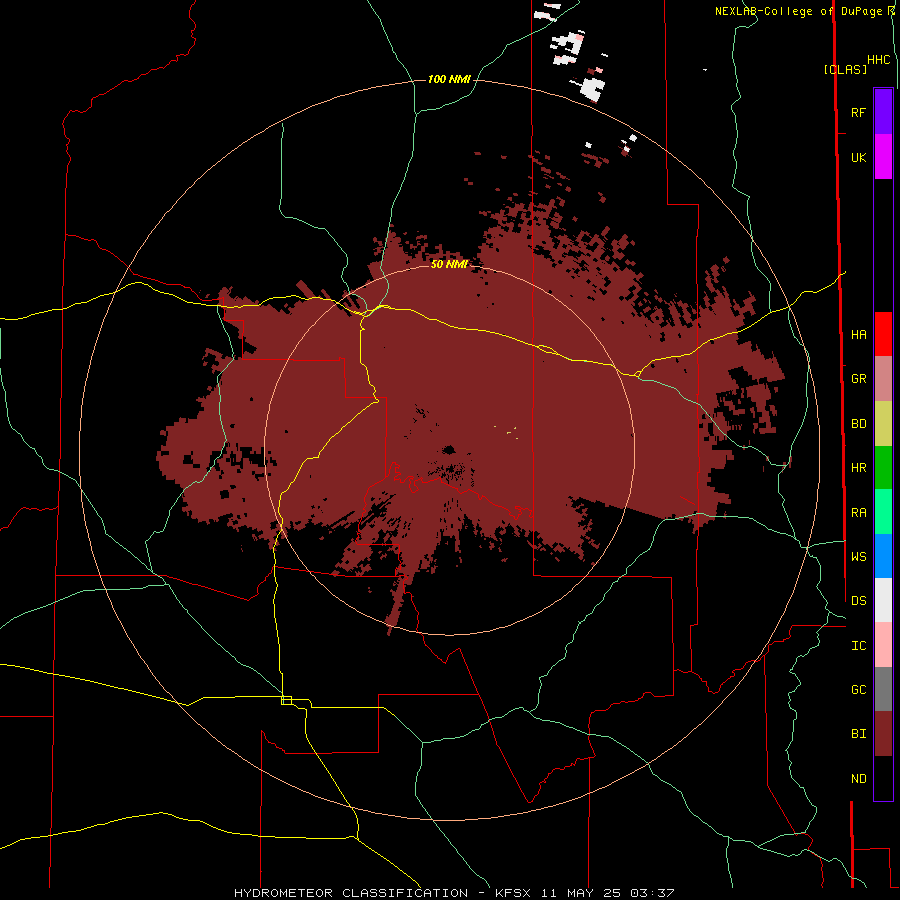Screen dimensions: 900x900
Task: Click the GC legend label
Action: tap(858, 689)
